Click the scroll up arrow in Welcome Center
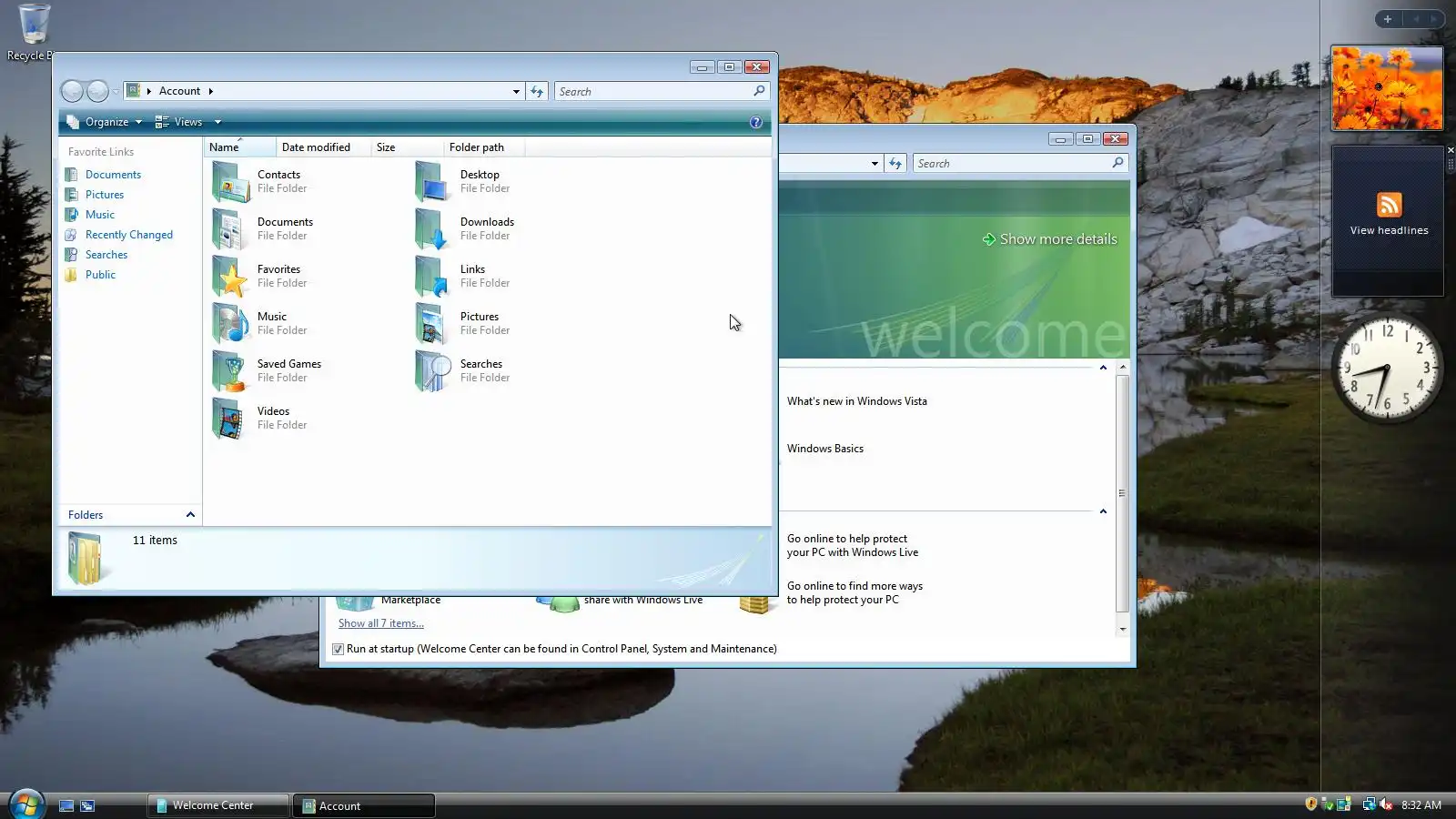The height and width of the screenshot is (819, 1456). coord(1123,367)
